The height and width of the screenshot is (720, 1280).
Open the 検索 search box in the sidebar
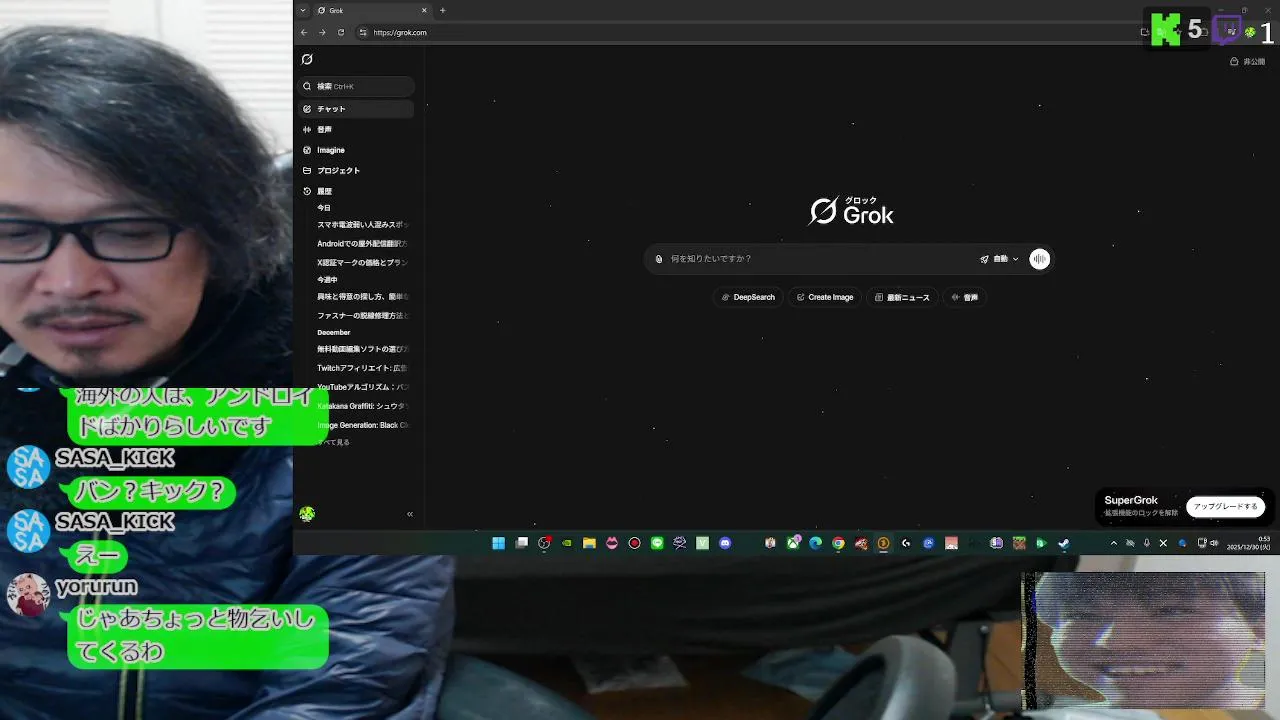356,86
